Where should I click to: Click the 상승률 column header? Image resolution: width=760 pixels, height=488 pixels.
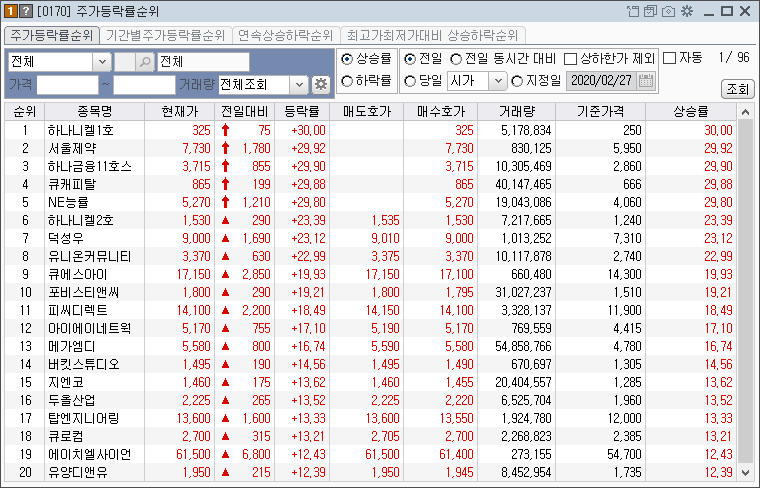pyautogui.click(x=691, y=111)
